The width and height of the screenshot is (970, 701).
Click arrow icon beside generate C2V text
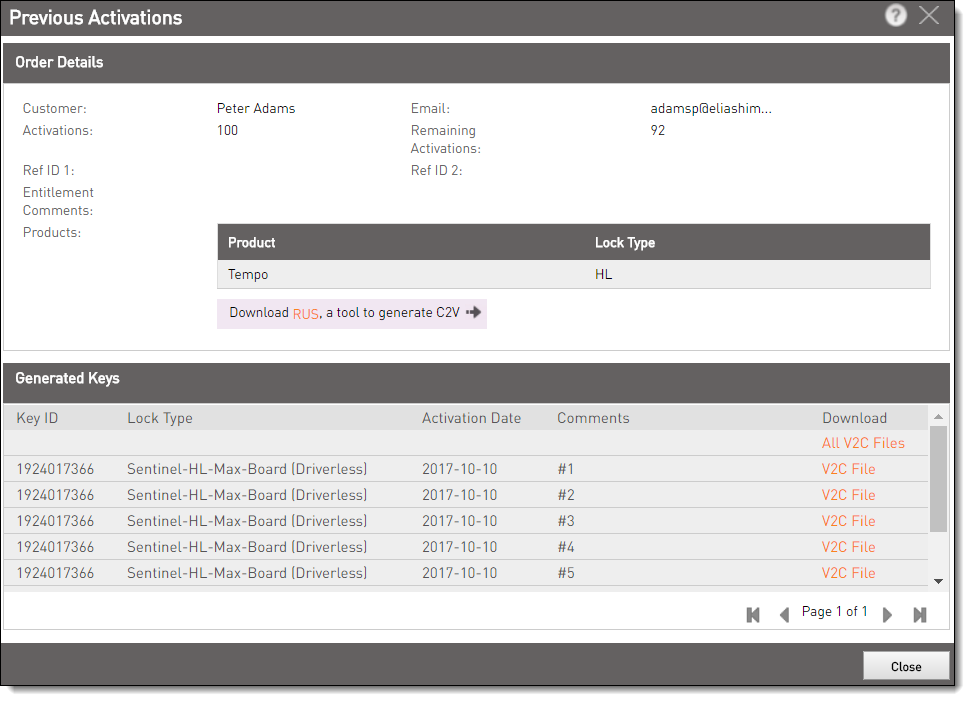[473, 312]
